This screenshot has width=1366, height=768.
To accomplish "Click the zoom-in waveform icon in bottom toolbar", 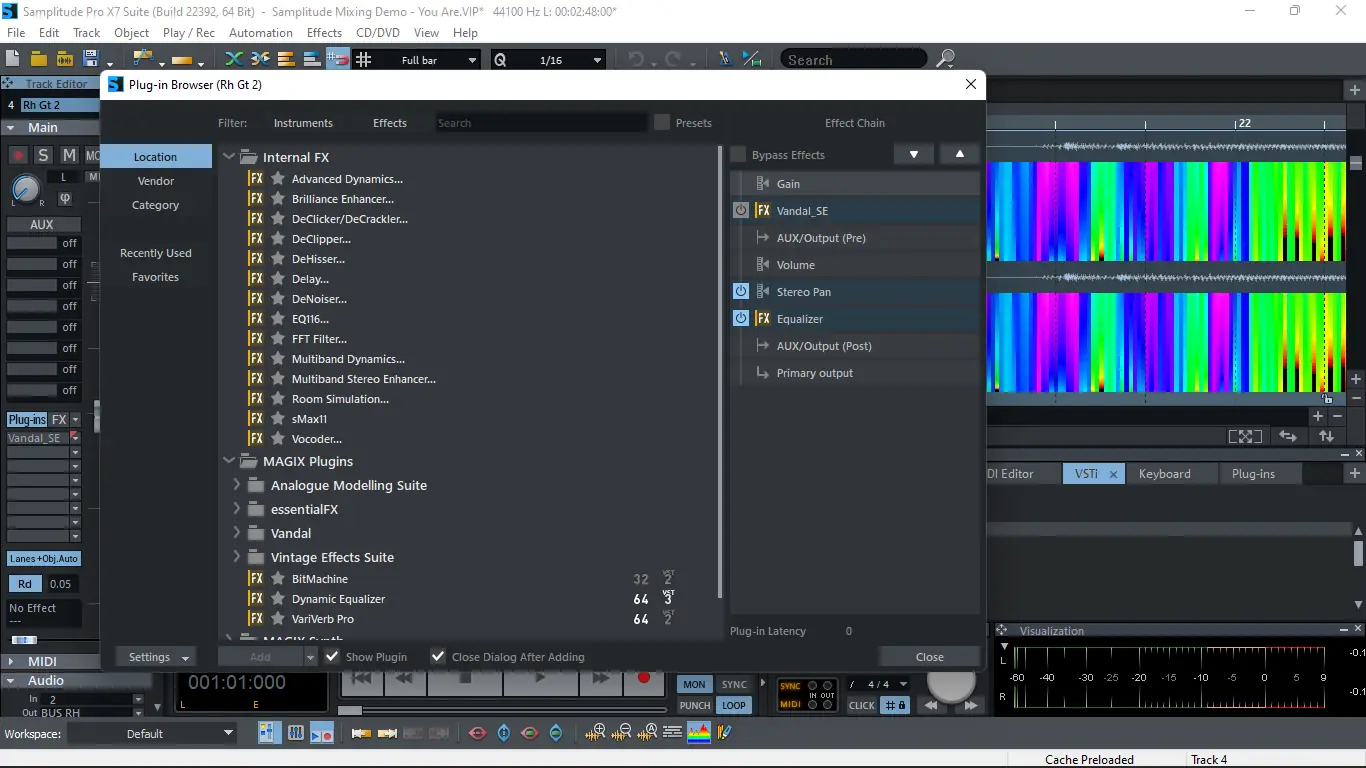I will [x=597, y=733].
